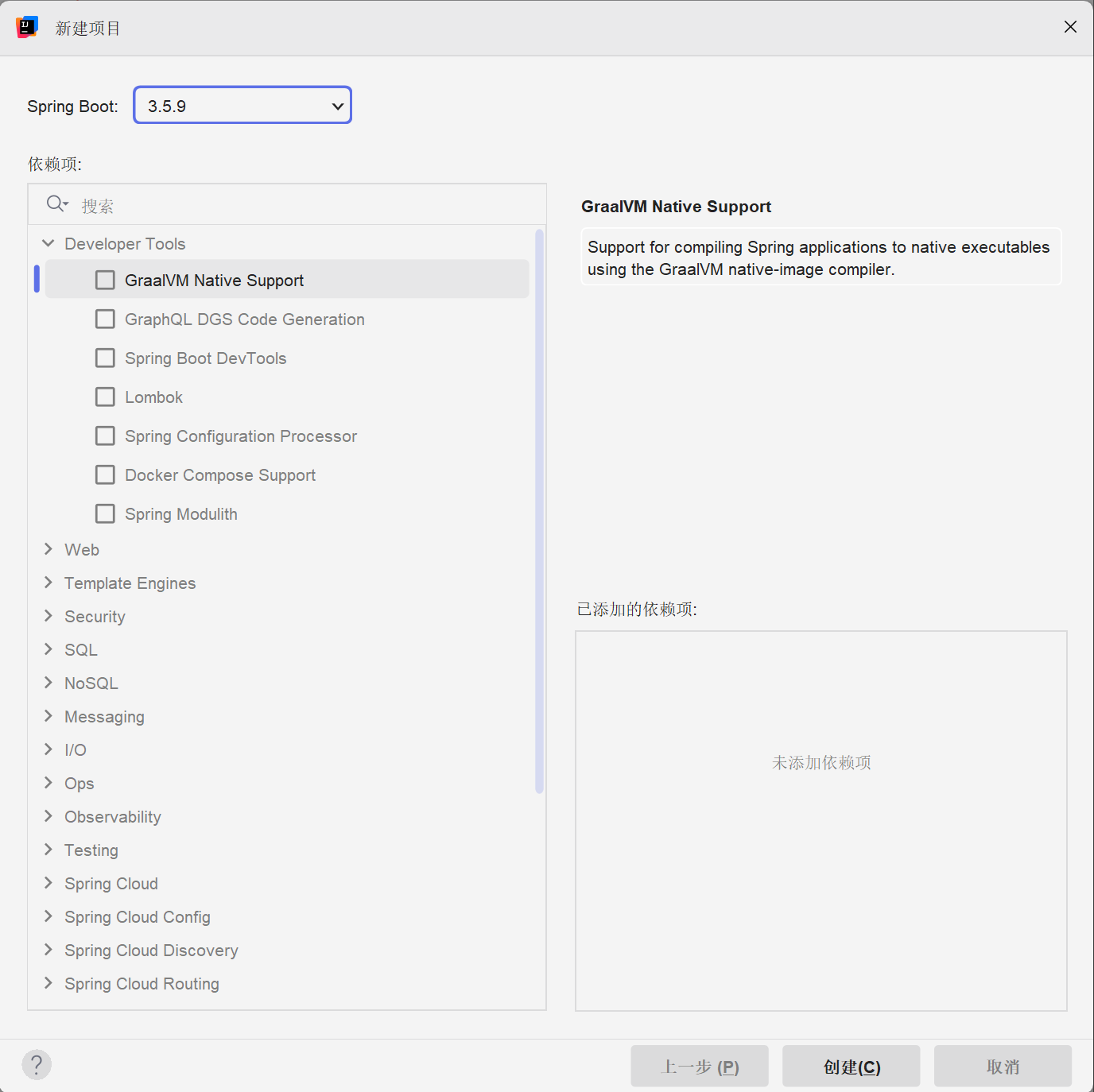
Task: Check the Lombok dependency
Action: point(105,397)
